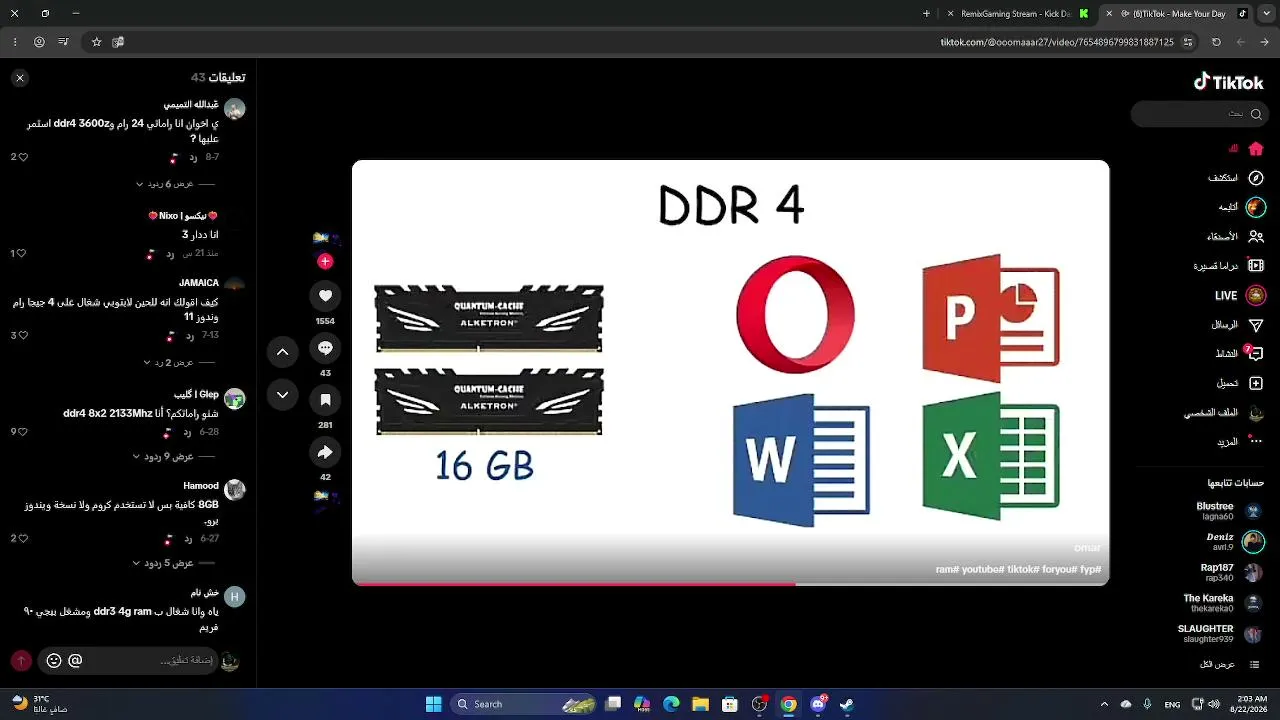Close the comments panel
Image resolution: width=1280 pixels, height=720 pixels.
(20, 78)
